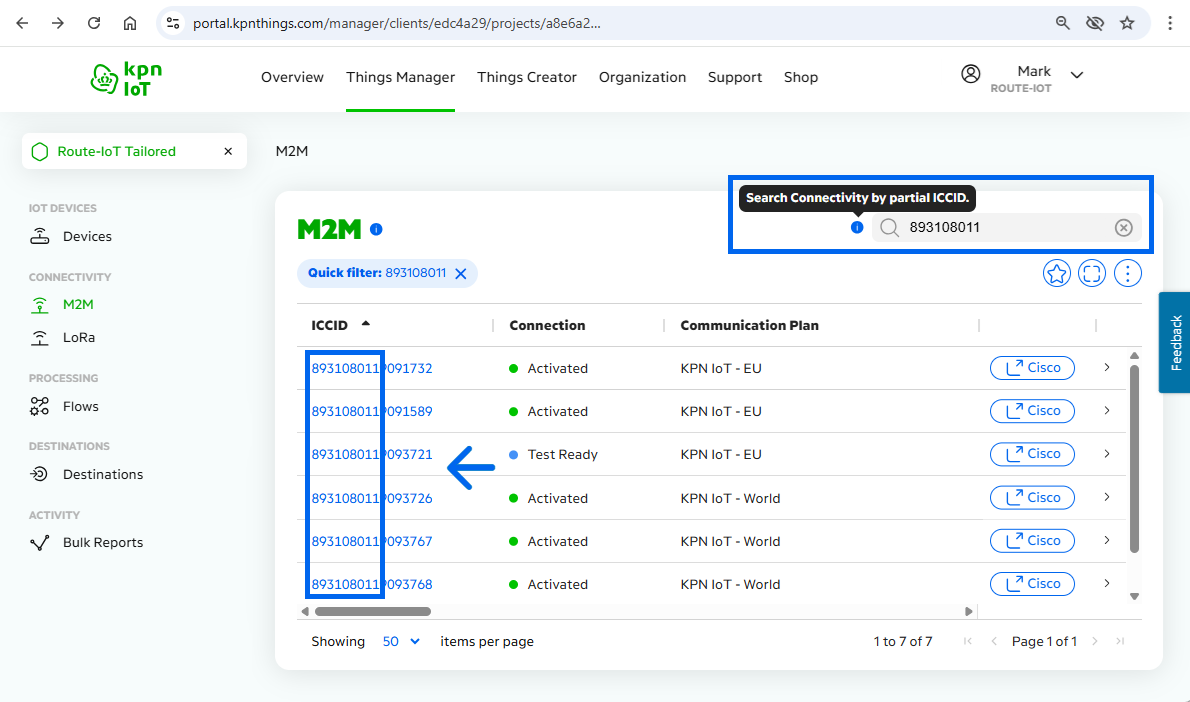Click the info icon beside M2M heading
This screenshot has width=1190, height=702.
click(x=376, y=229)
